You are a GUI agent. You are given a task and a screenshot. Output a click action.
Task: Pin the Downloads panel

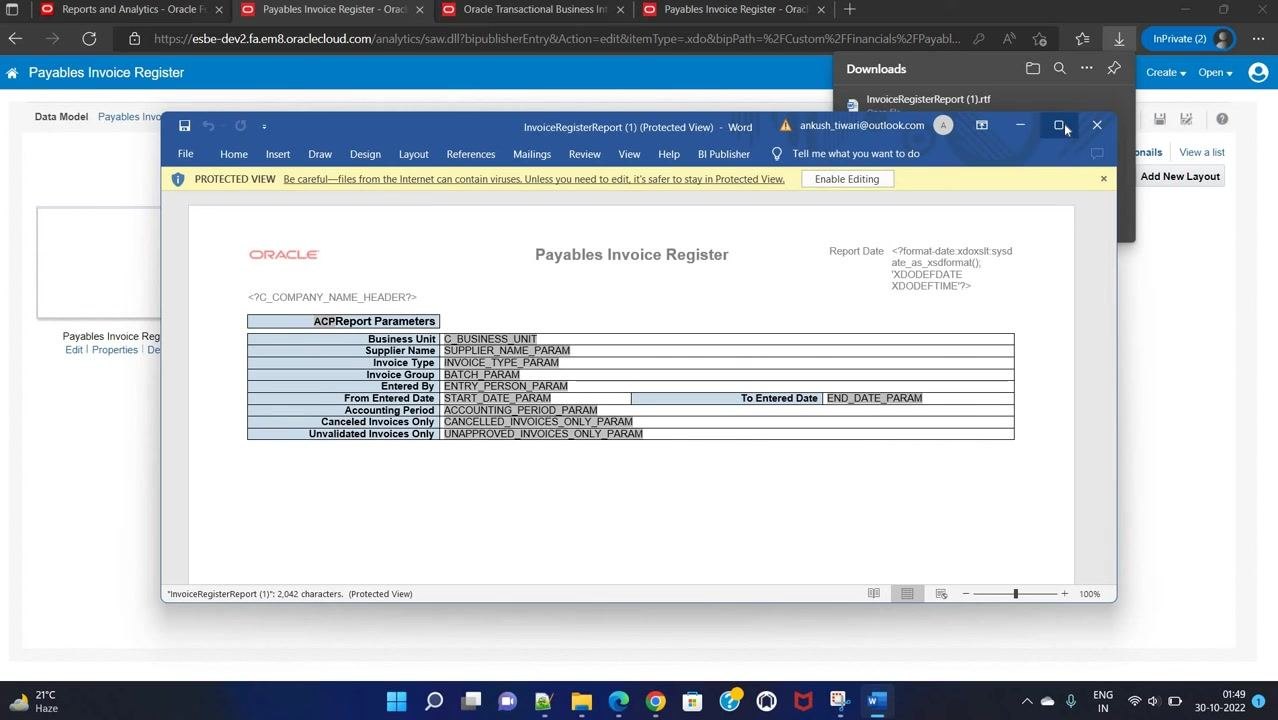(x=1114, y=69)
